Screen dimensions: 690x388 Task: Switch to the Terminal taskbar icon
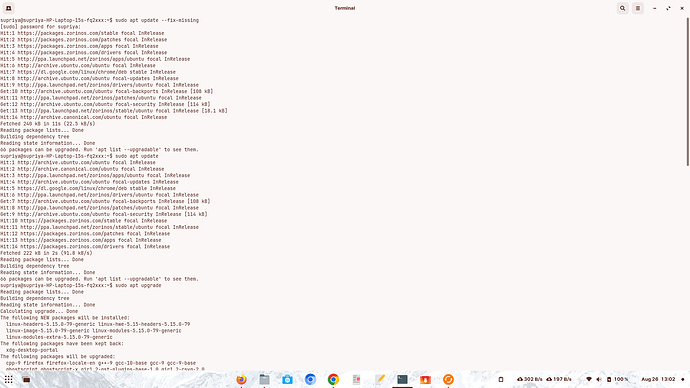[x=402, y=379]
